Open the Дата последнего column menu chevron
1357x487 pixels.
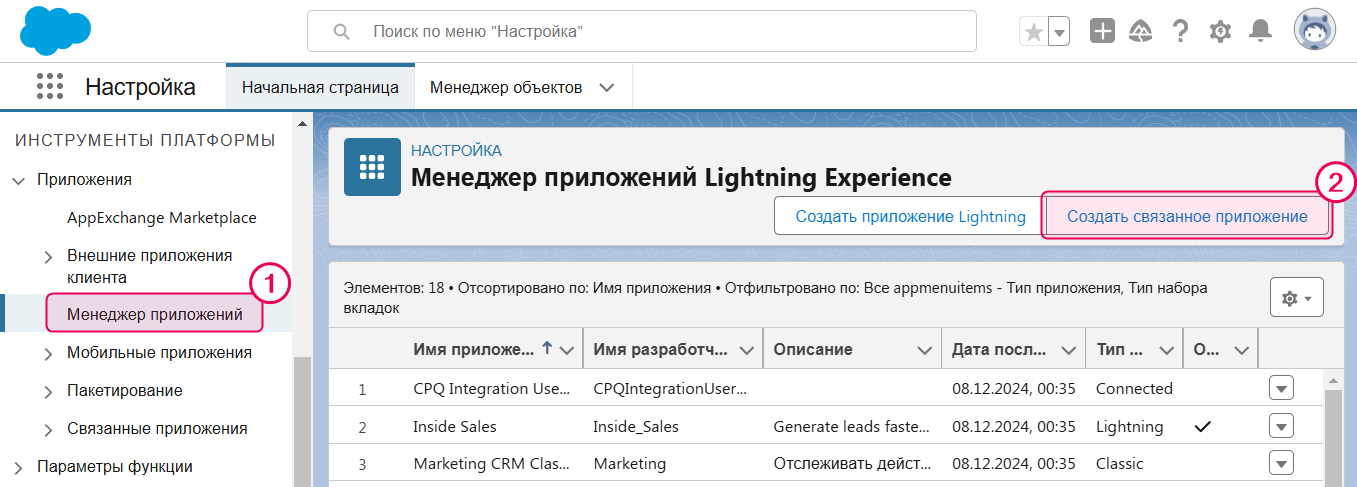point(1068,350)
